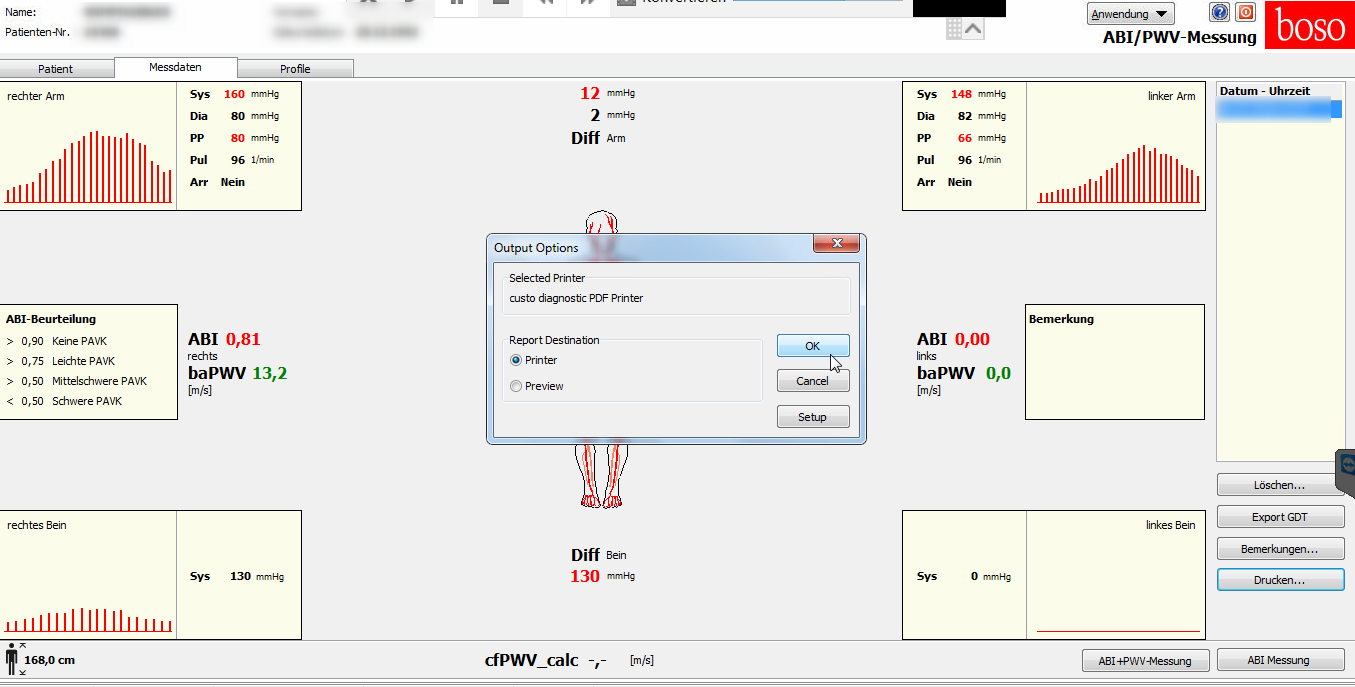Click left arm Dia value 82
Screen dimensions: 1355x687
(965, 116)
